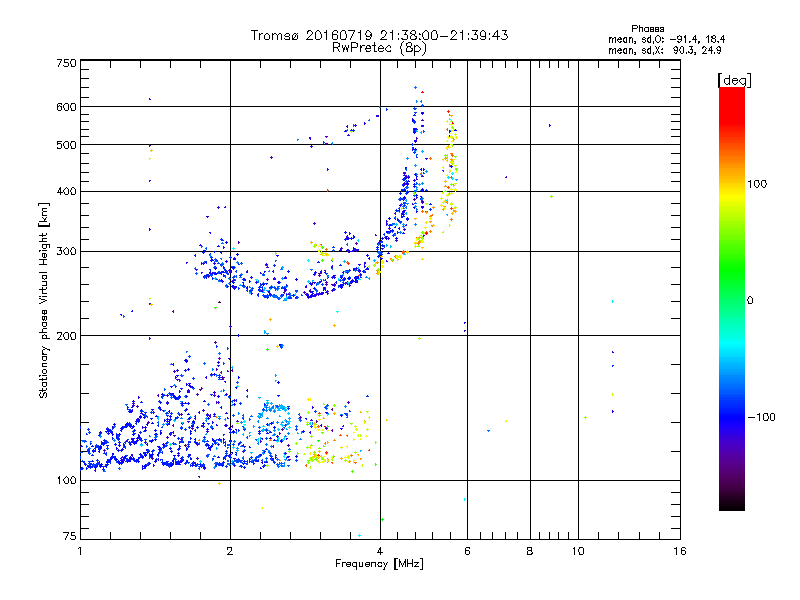Click the y-axis label '600'
This screenshot has width=800, height=600.
[x=66, y=107]
